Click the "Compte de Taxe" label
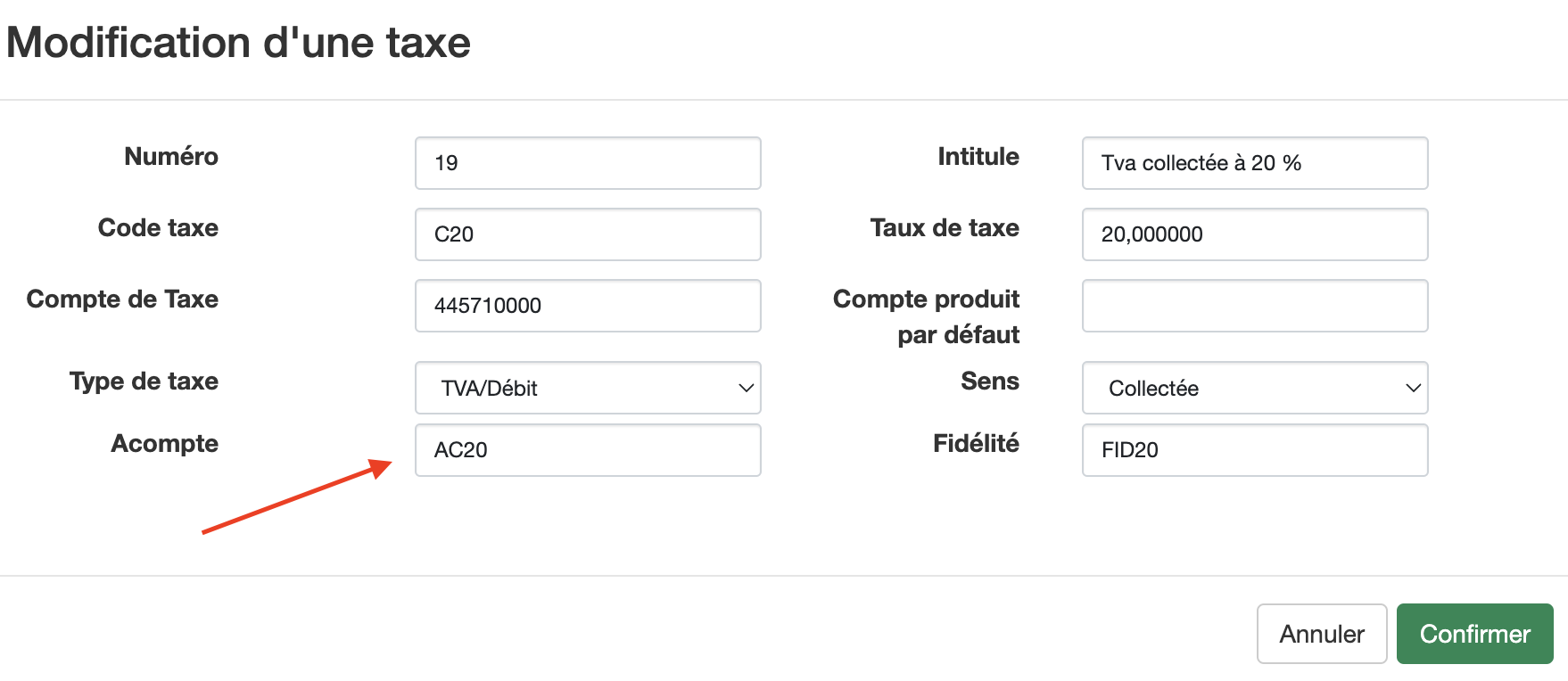Viewport: 1568px width, 681px height. pyautogui.click(x=122, y=299)
